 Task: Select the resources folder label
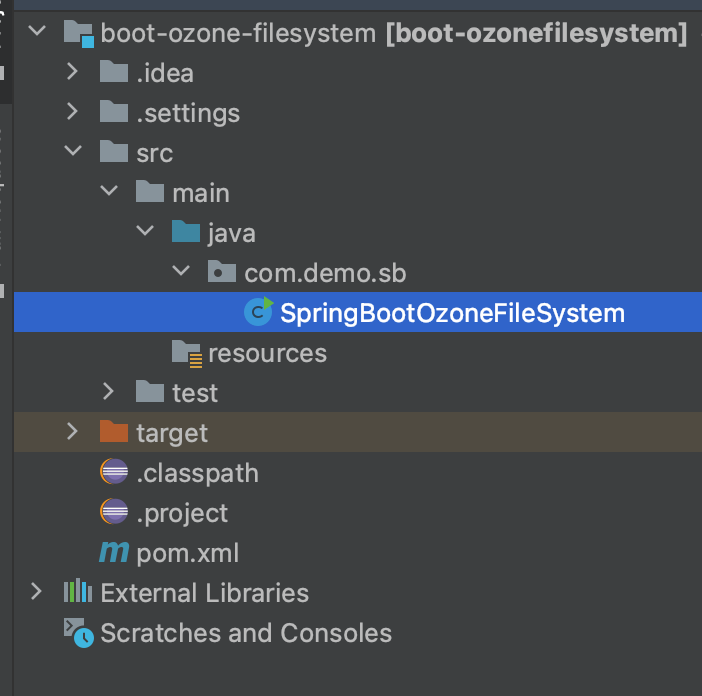point(268,354)
